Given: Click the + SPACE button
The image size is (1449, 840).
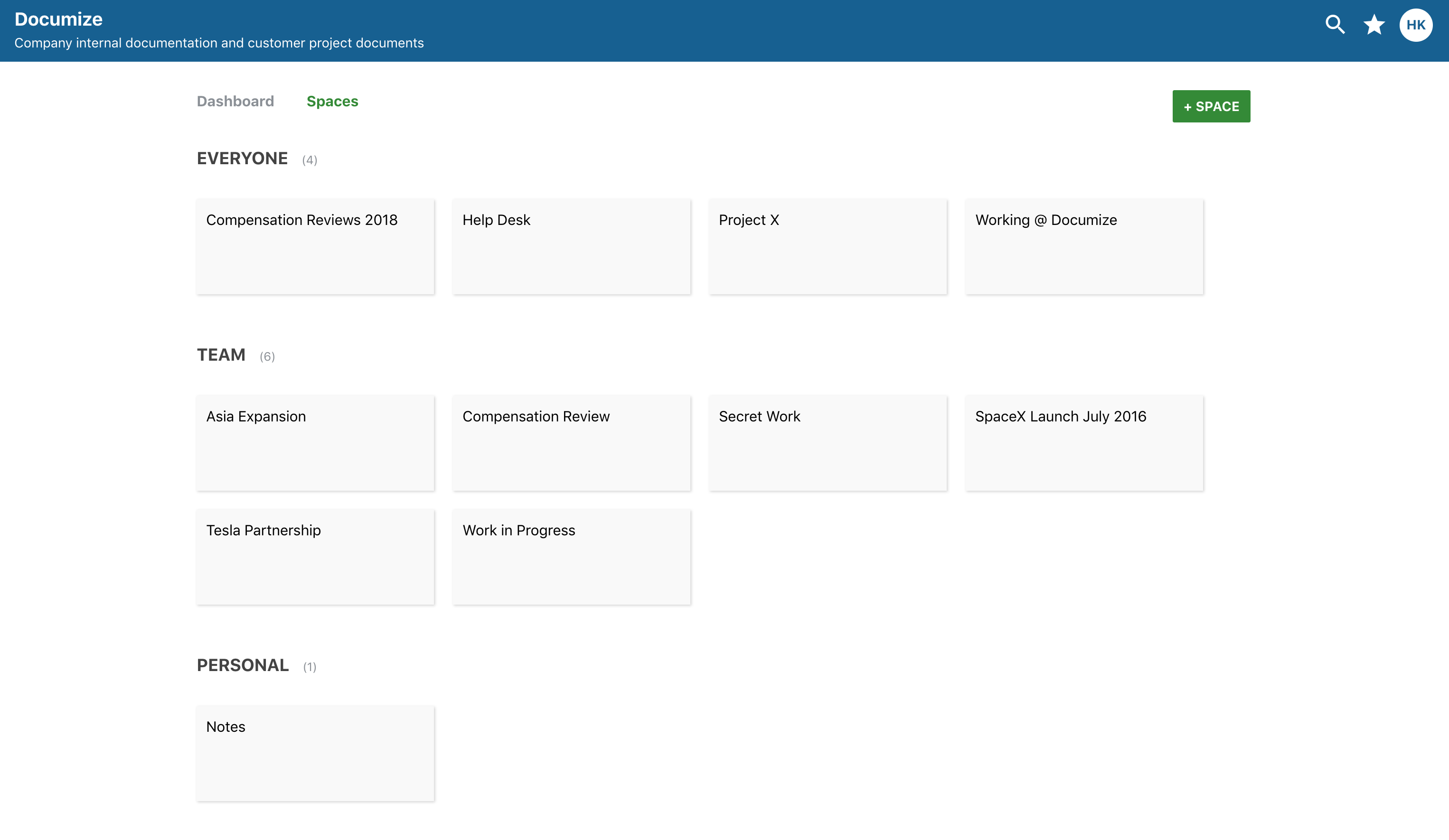Looking at the screenshot, I should pyautogui.click(x=1211, y=106).
